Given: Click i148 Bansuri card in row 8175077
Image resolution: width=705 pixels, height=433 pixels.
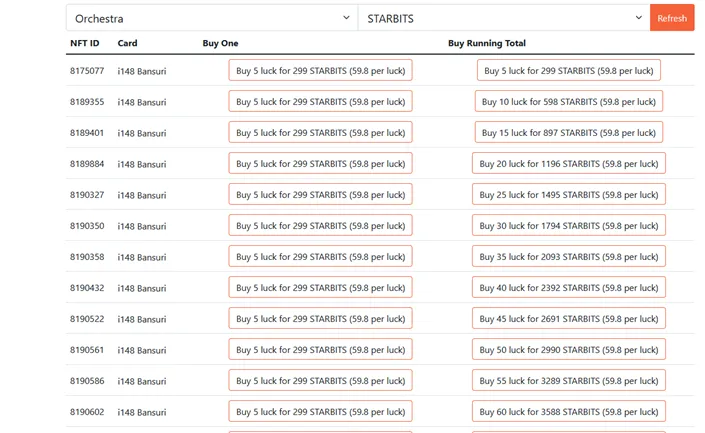Looking at the screenshot, I should tap(142, 71).
